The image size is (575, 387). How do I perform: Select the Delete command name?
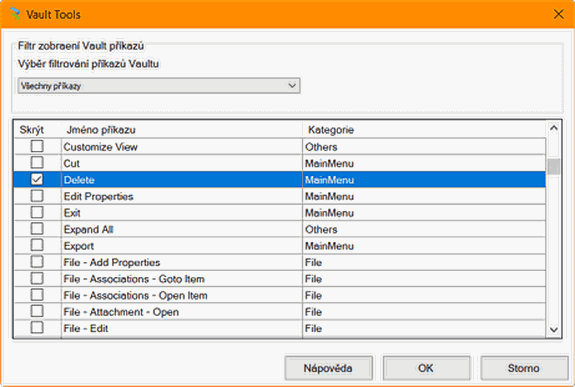(x=79, y=180)
